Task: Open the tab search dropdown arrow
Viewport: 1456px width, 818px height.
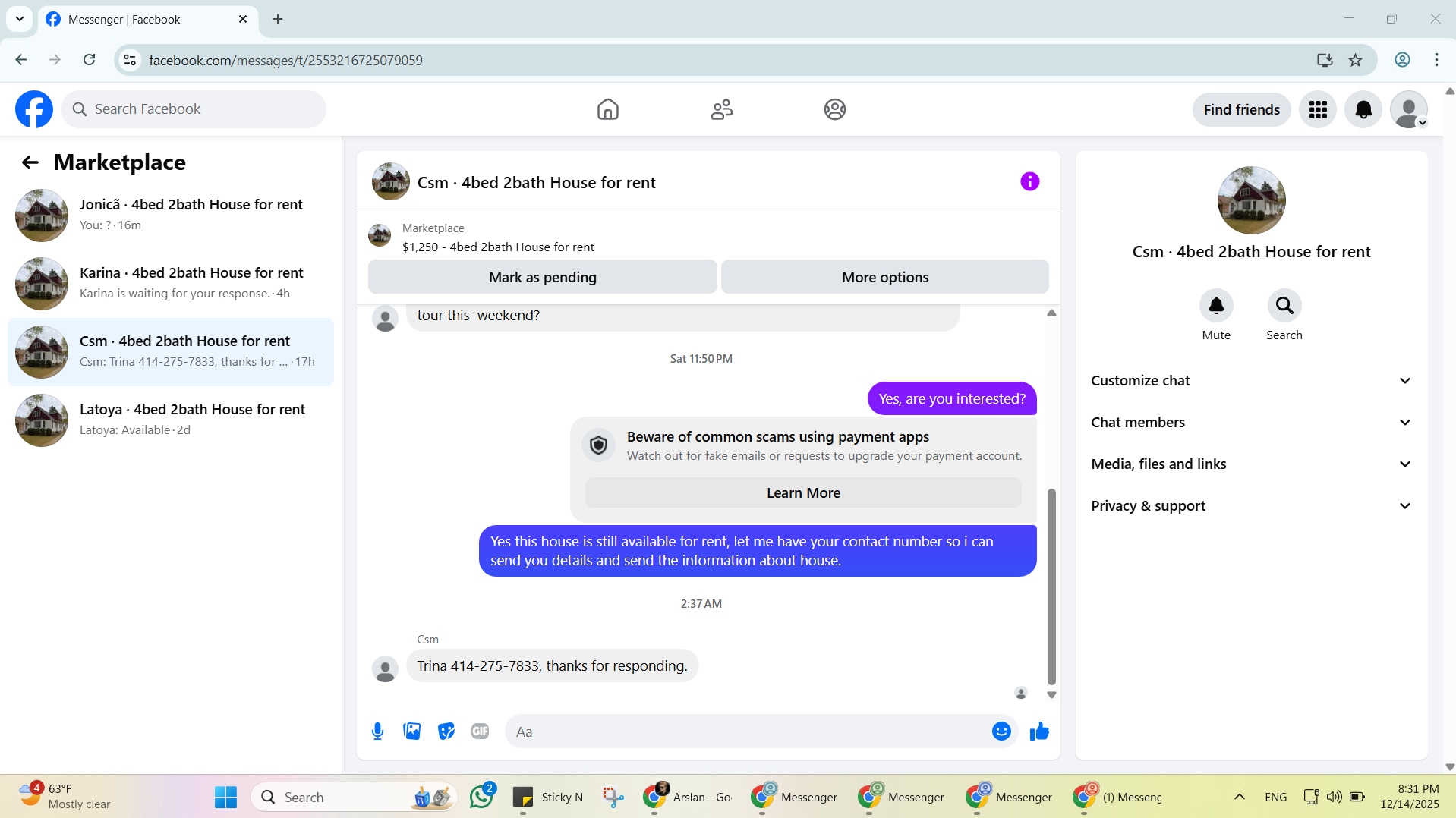Action: point(20,19)
